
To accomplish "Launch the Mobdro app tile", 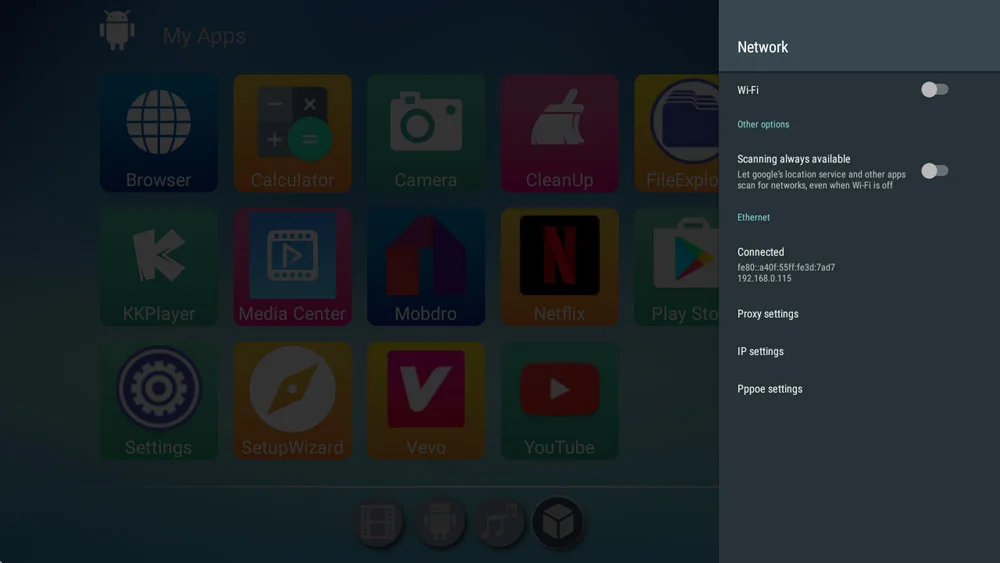I will click(426, 267).
